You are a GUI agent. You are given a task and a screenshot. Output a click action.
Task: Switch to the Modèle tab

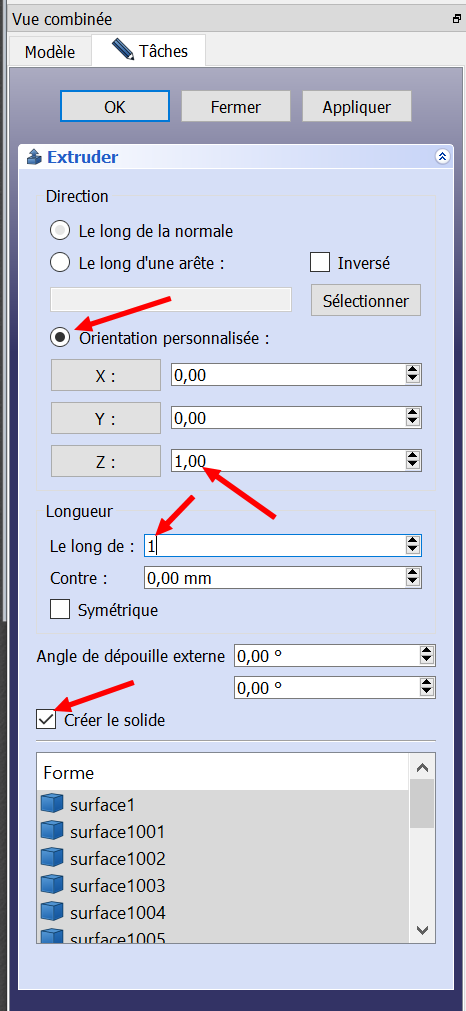point(50,52)
